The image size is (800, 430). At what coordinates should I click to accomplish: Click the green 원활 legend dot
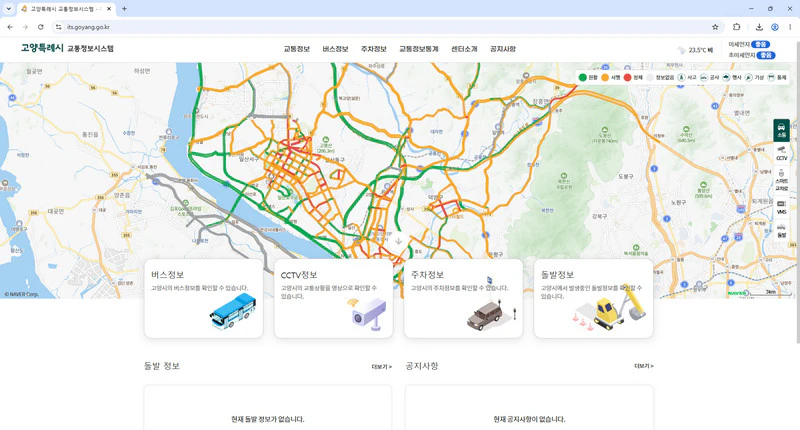click(x=582, y=78)
